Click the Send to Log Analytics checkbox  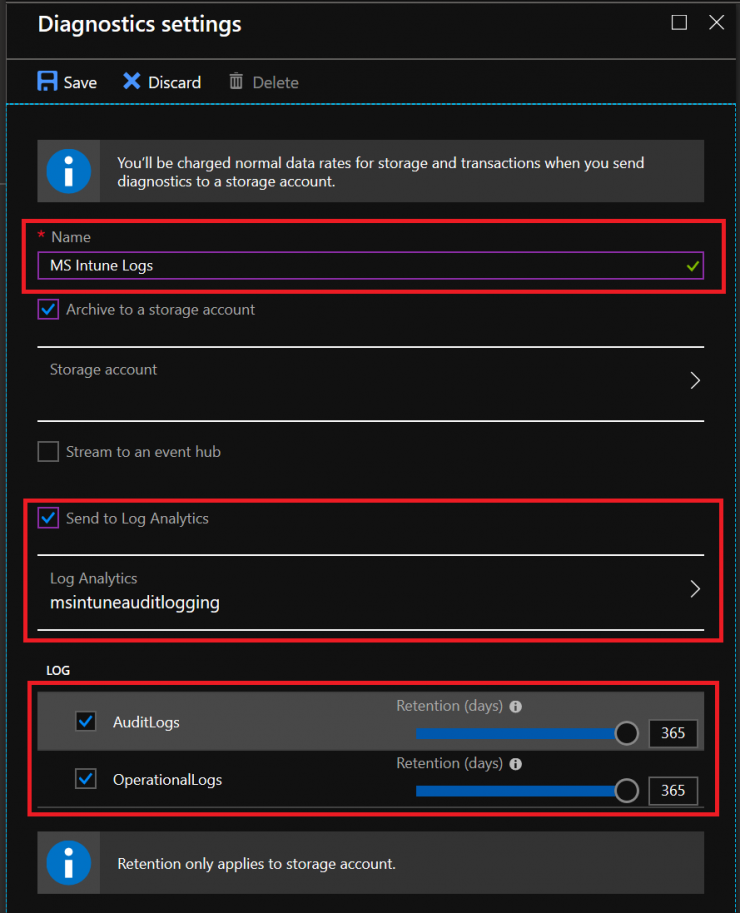[47, 518]
